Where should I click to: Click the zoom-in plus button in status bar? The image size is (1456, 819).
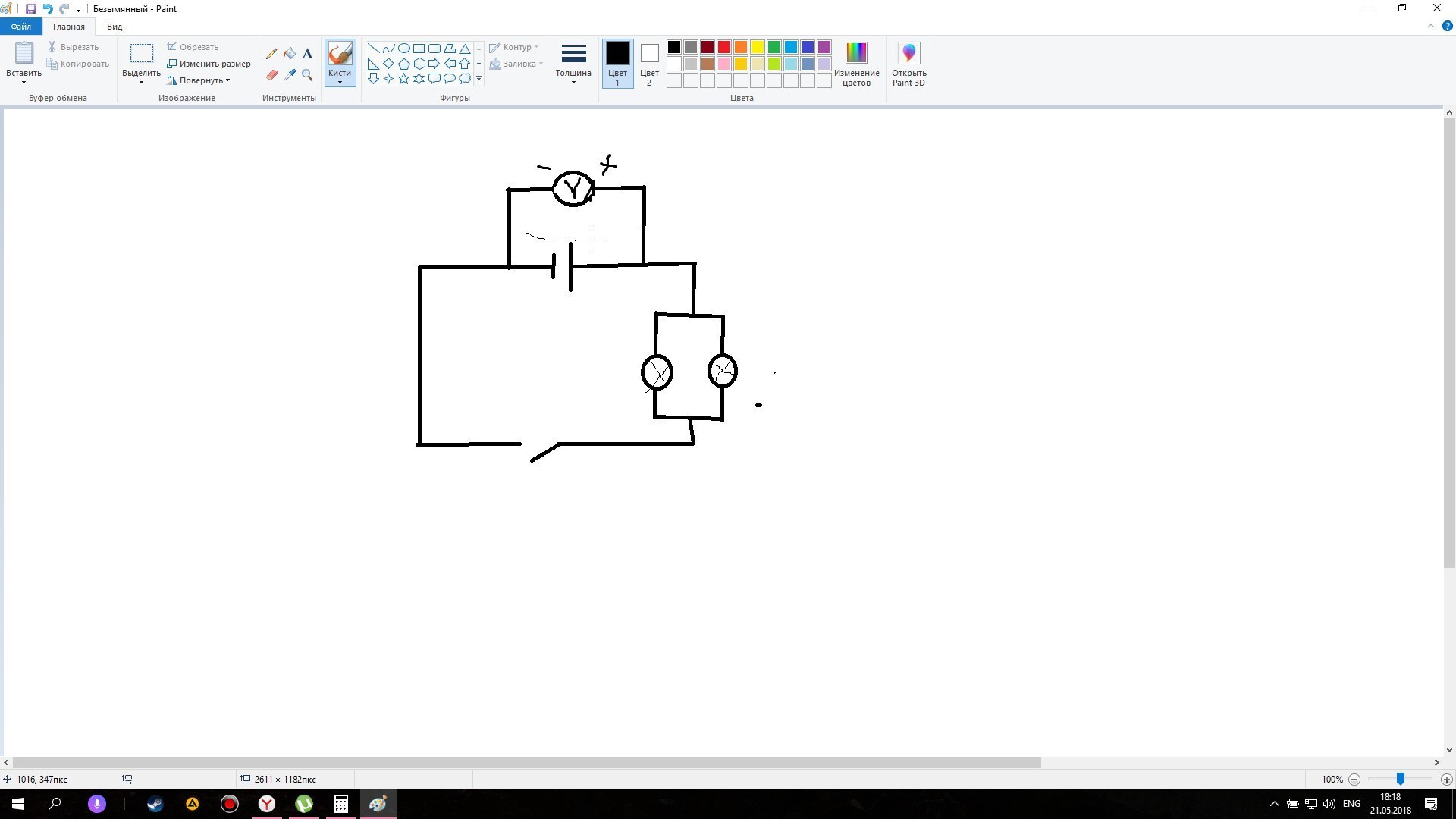pos(1446,780)
